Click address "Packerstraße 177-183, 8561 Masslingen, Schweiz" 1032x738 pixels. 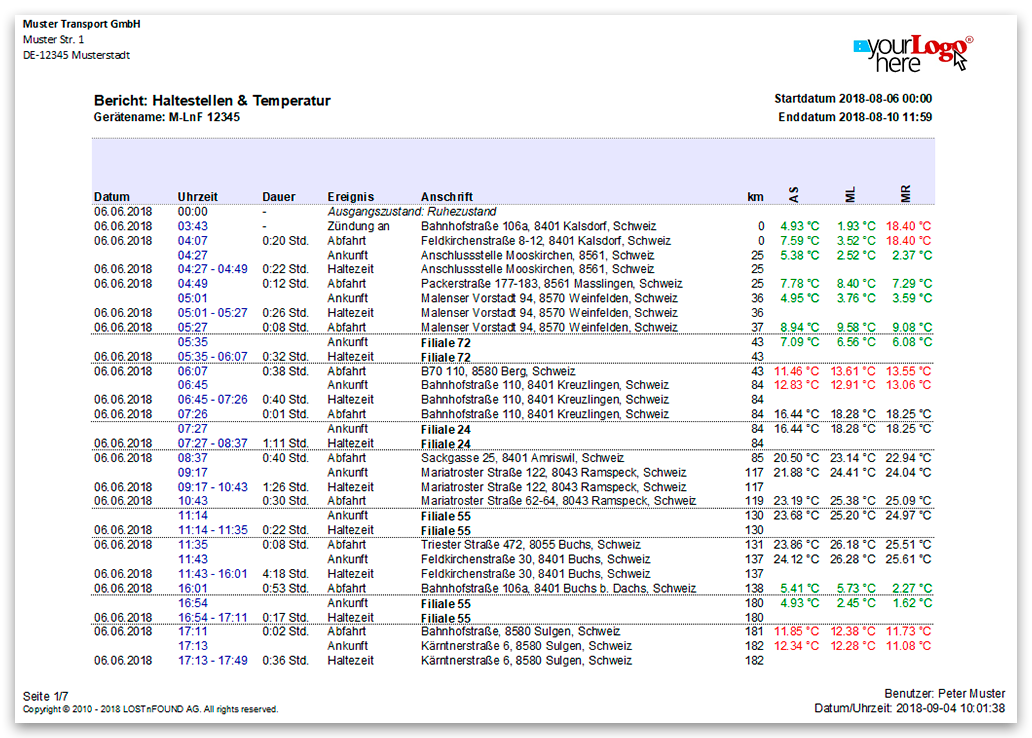tap(552, 284)
